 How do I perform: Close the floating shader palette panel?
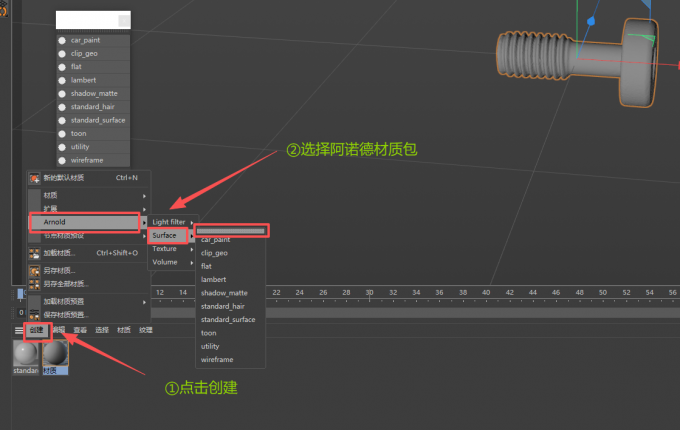(124, 20)
